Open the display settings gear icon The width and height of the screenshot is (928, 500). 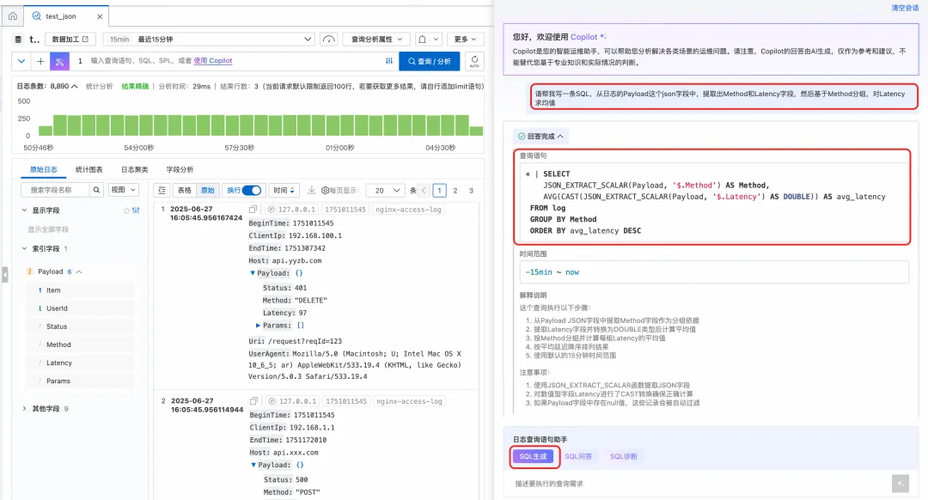point(325,191)
